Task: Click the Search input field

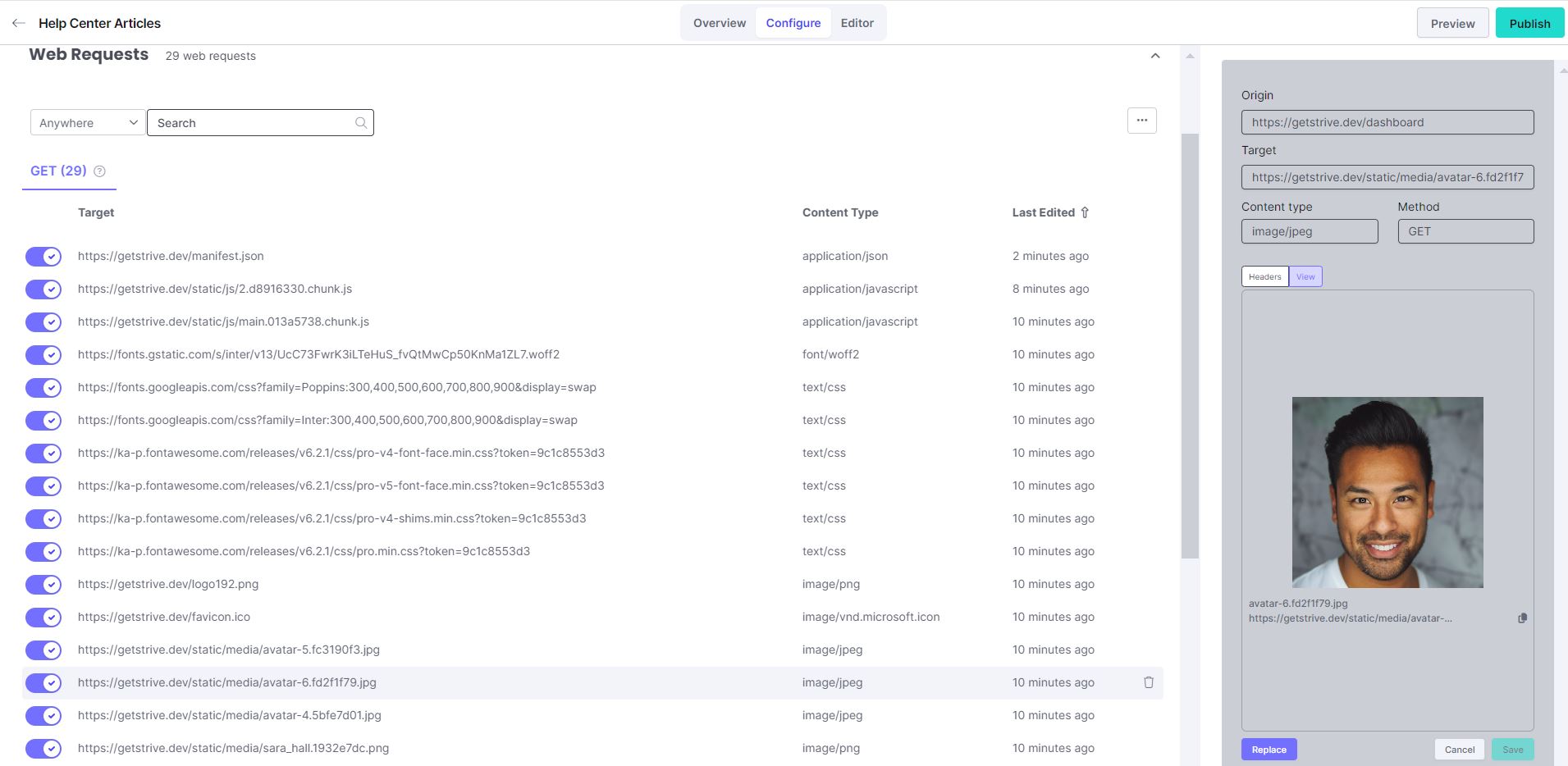Action: tap(260, 123)
